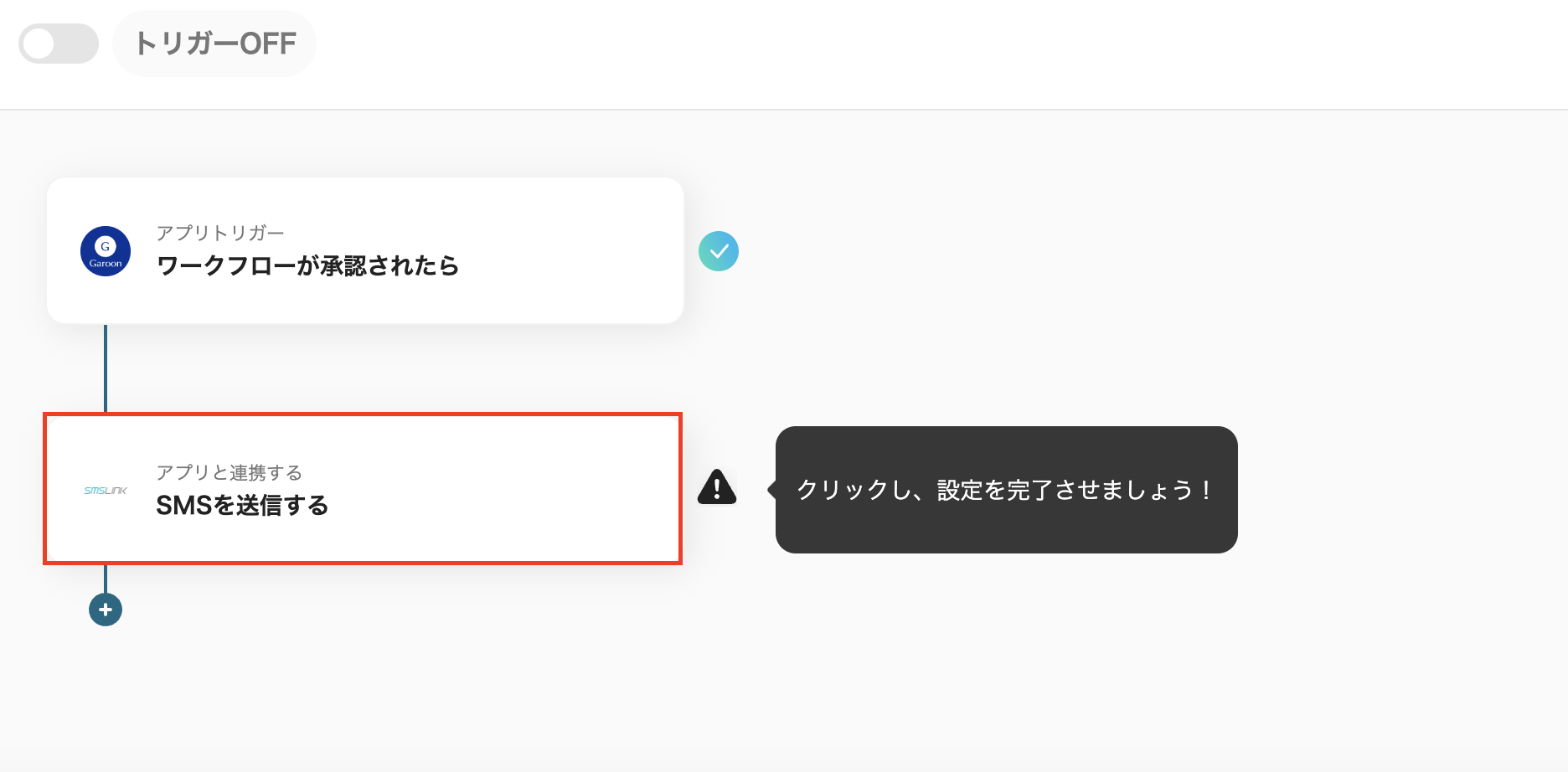Click the tooltip pointer arrow next to the warning
The width and height of the screenshot is (1568, 772).
[x=772, y=488]
